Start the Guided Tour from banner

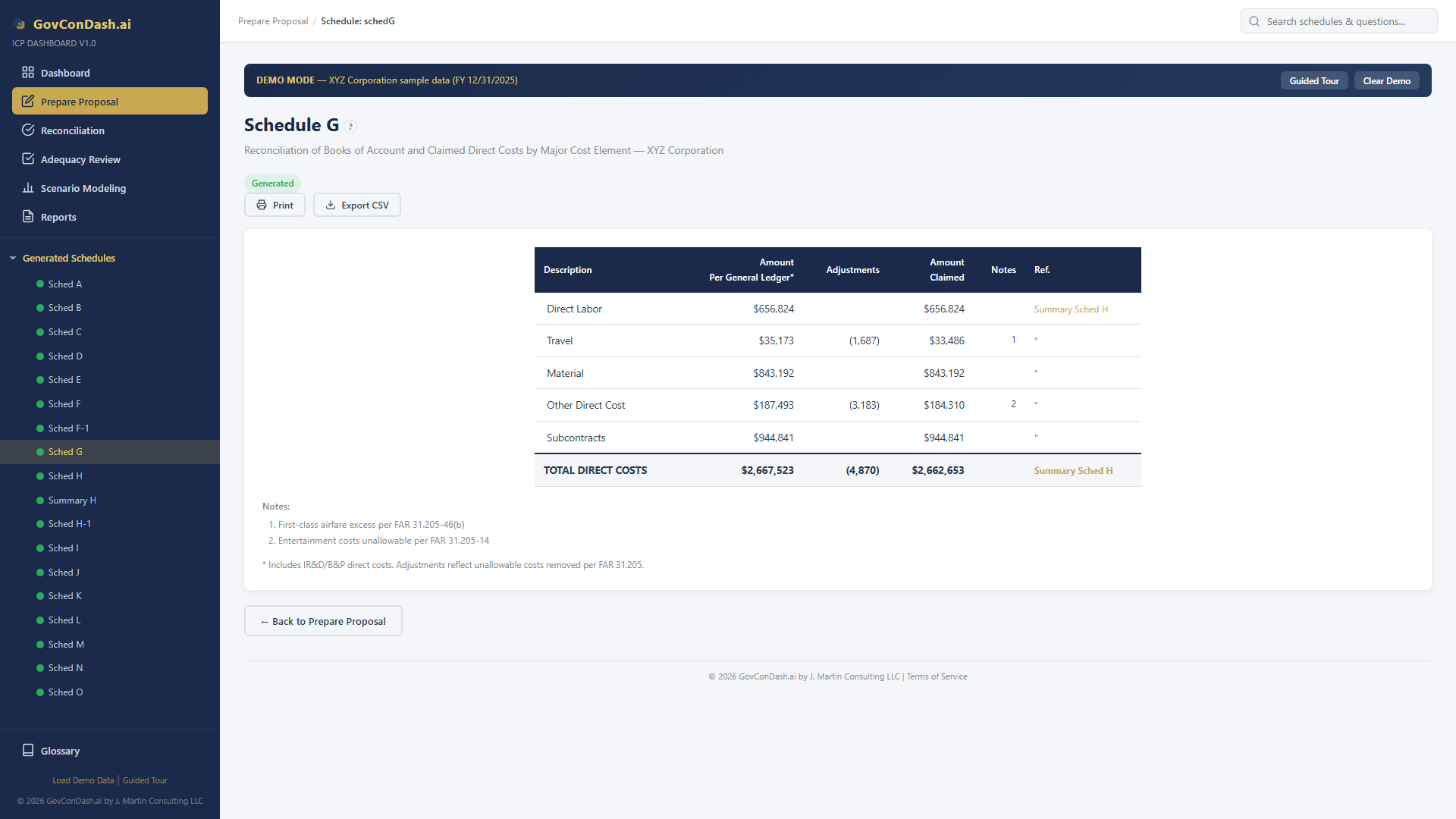(1313, 81)
